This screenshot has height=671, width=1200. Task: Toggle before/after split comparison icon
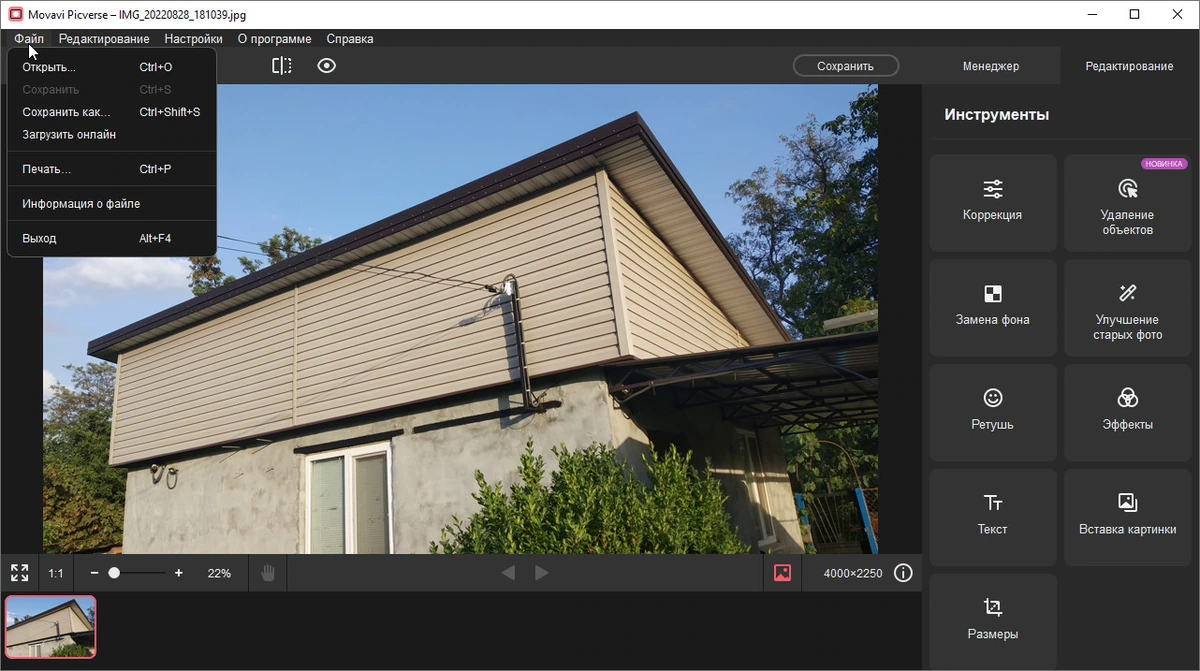tap(282, 66)
